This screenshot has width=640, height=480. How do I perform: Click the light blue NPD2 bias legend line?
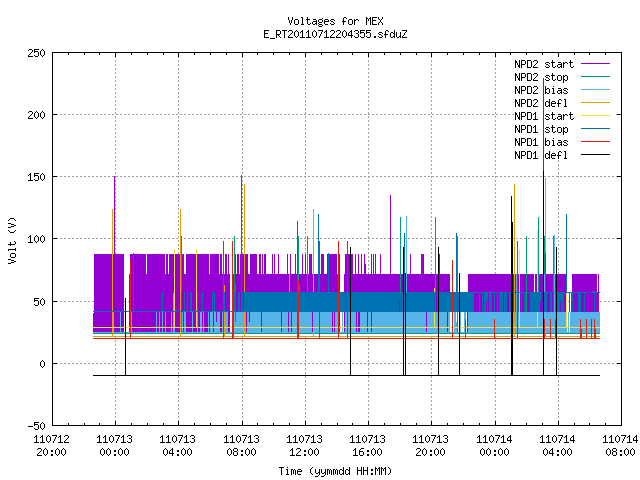point(596,90)
